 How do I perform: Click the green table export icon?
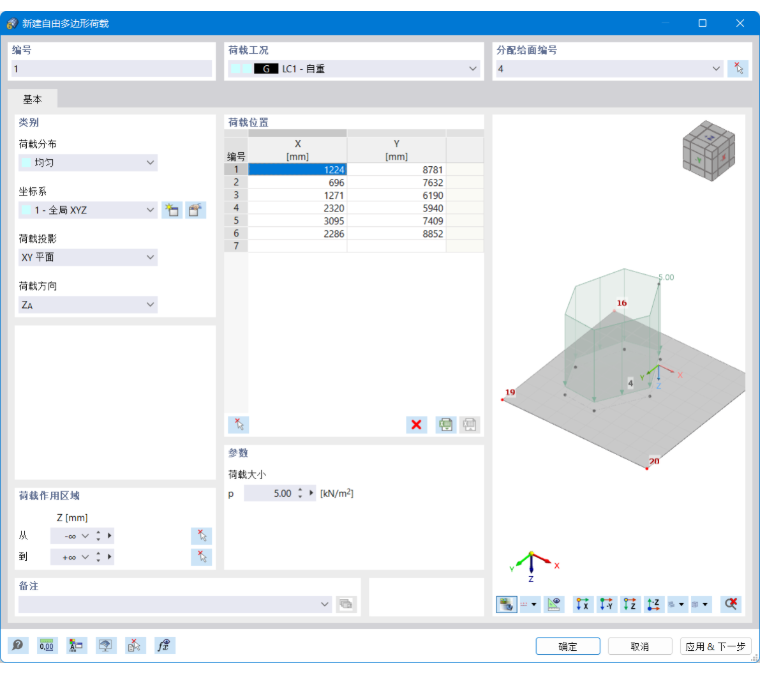446,424
